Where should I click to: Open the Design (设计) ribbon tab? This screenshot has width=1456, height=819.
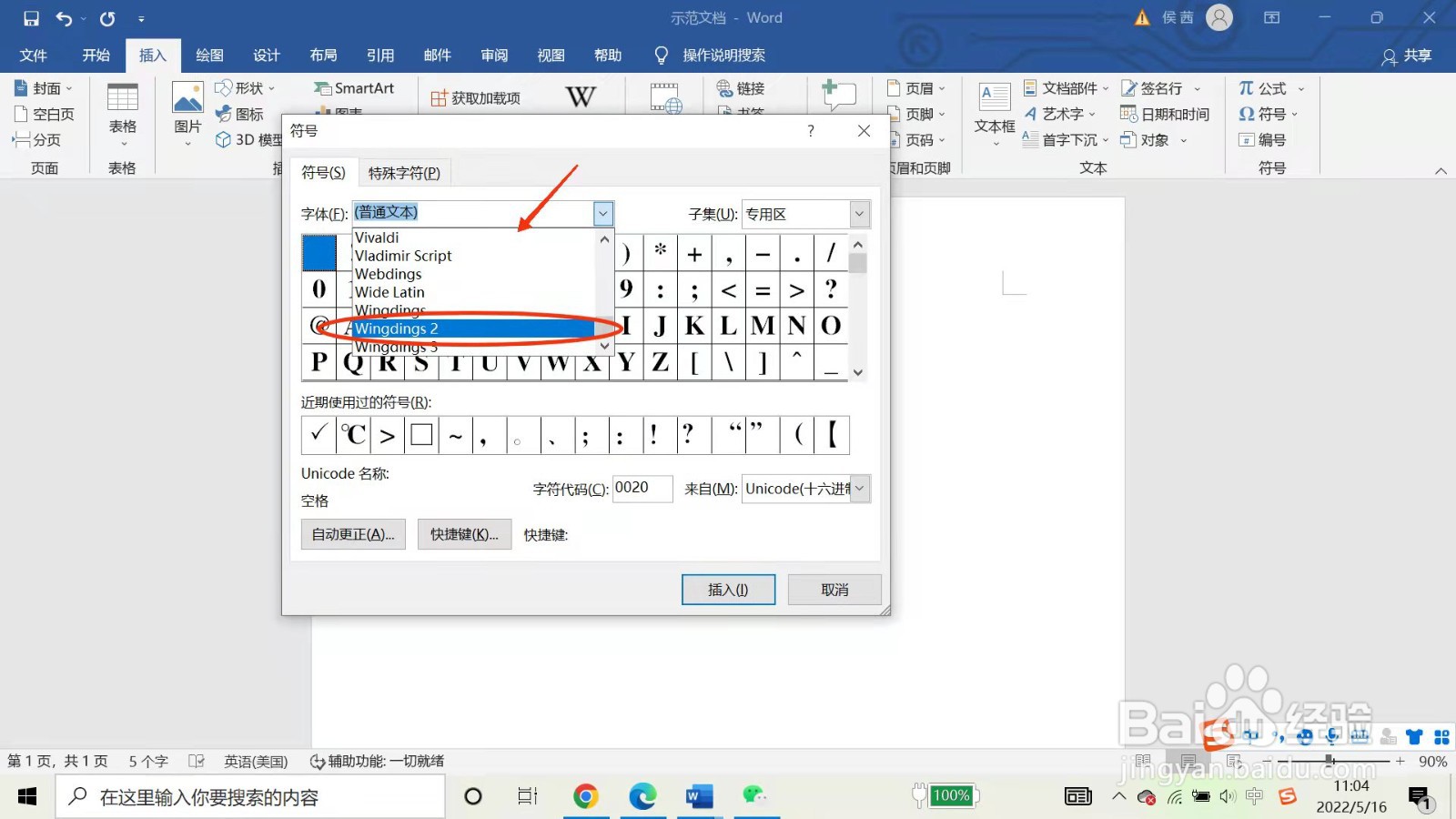tap(267, 56)
